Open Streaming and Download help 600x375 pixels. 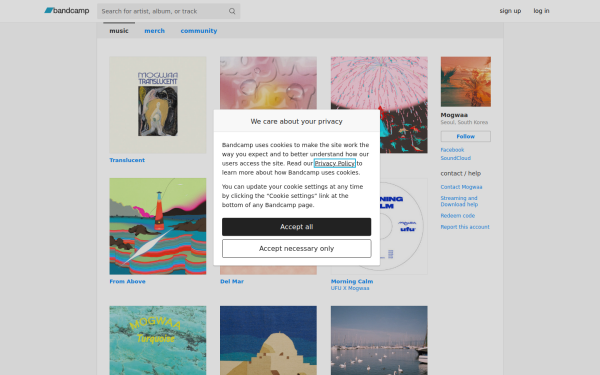[x=459, y=201]
